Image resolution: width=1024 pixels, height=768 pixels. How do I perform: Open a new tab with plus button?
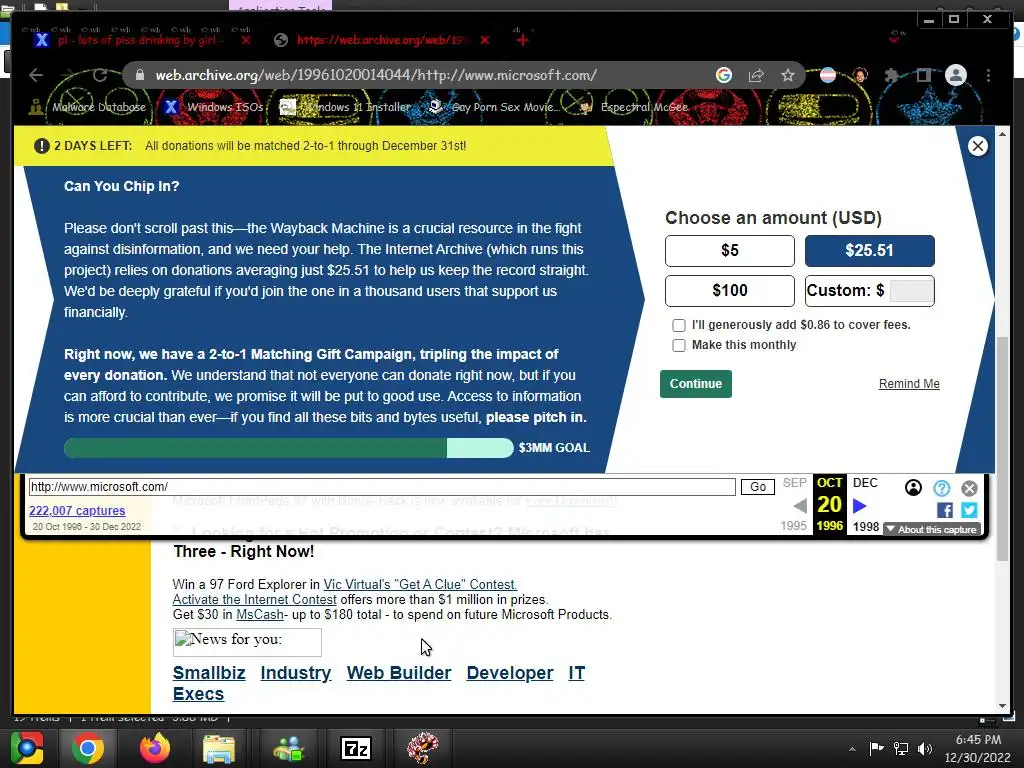[522, 40]
